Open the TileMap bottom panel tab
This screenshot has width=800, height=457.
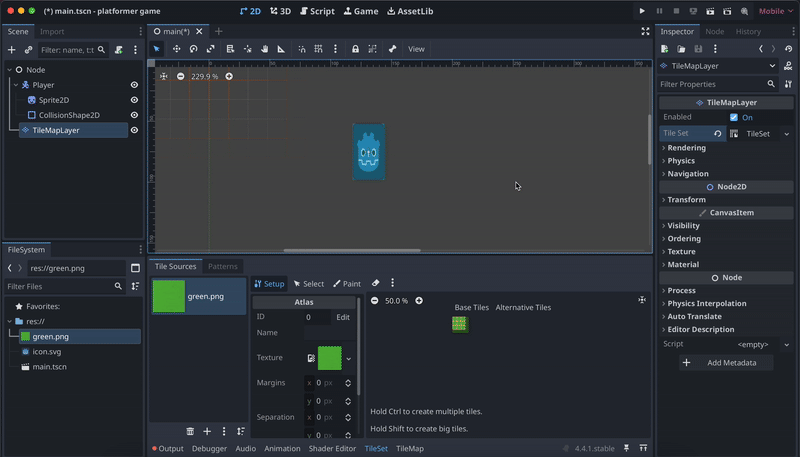[x=410, y=449]
